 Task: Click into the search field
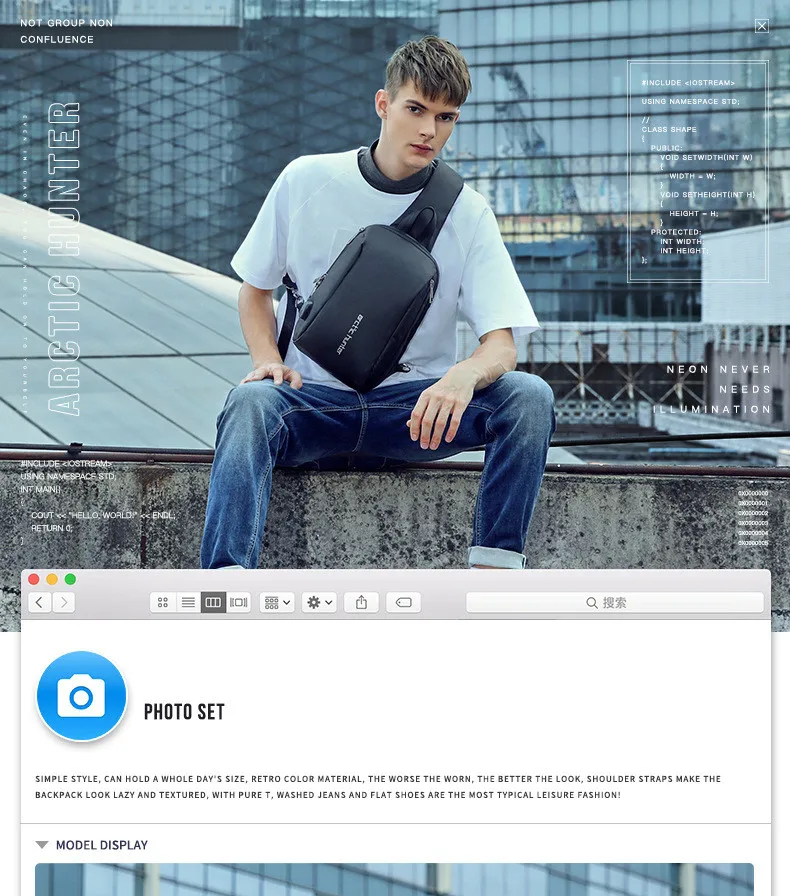click(615, 602)
